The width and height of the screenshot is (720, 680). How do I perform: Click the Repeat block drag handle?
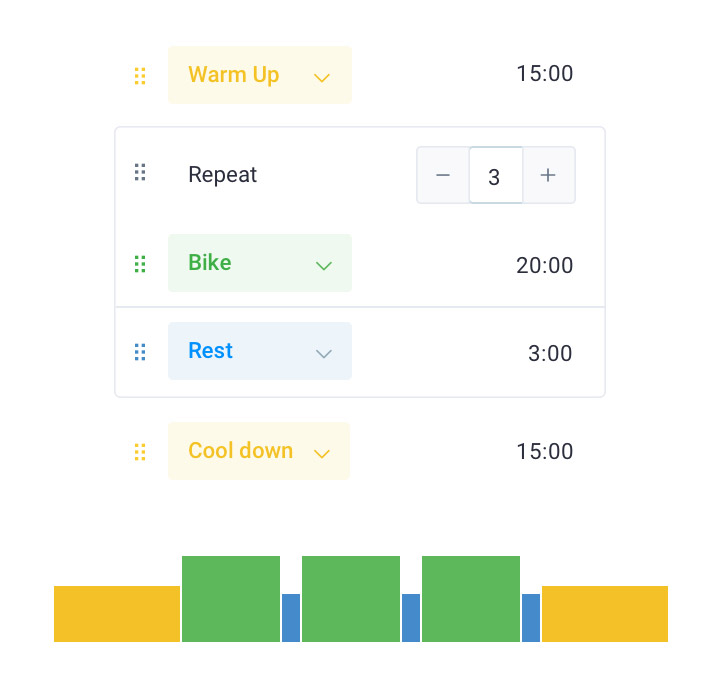(x=140, y=173)
